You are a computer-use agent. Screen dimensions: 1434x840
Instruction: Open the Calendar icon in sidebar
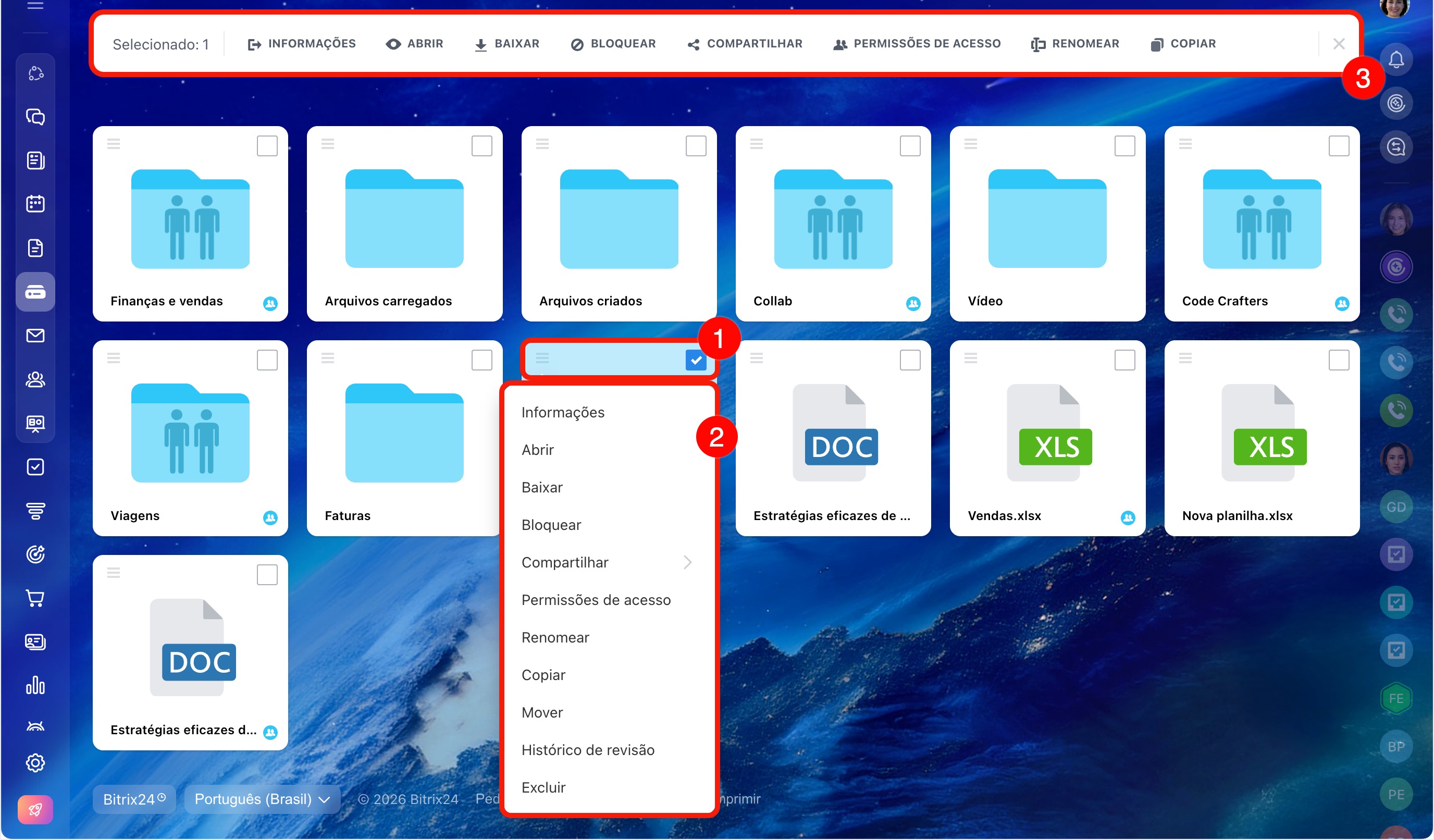35,204
